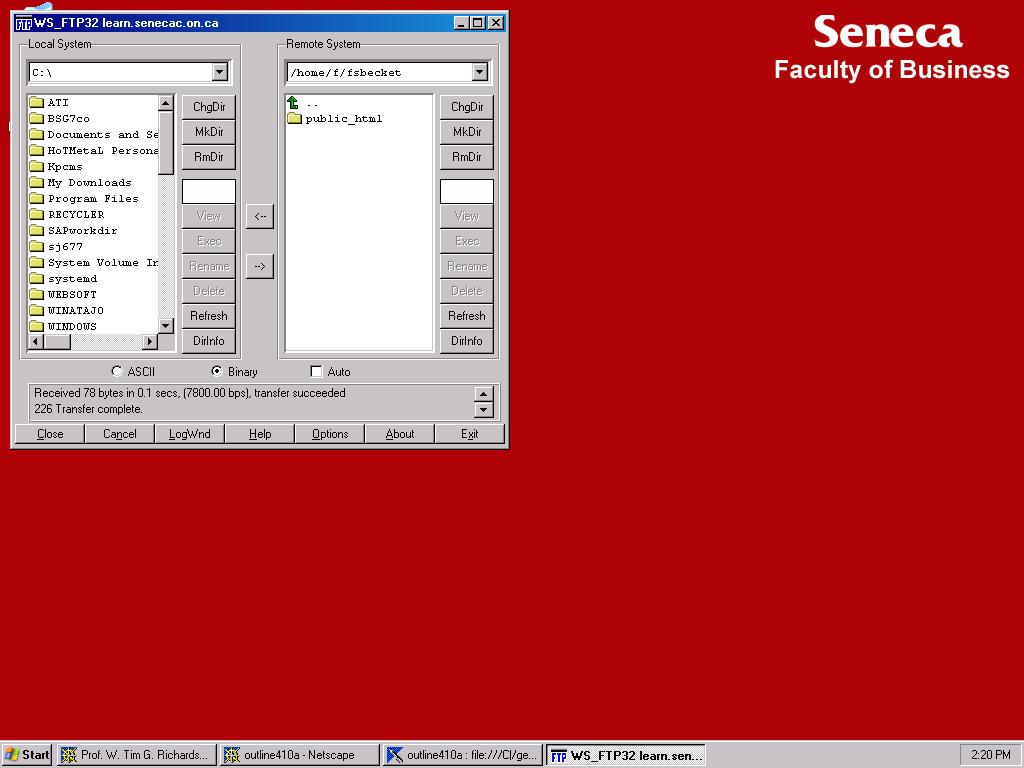This screenshot has height=768, width=1024.
Task: Click local list scroll left arrow
Action: coord(36,342)
